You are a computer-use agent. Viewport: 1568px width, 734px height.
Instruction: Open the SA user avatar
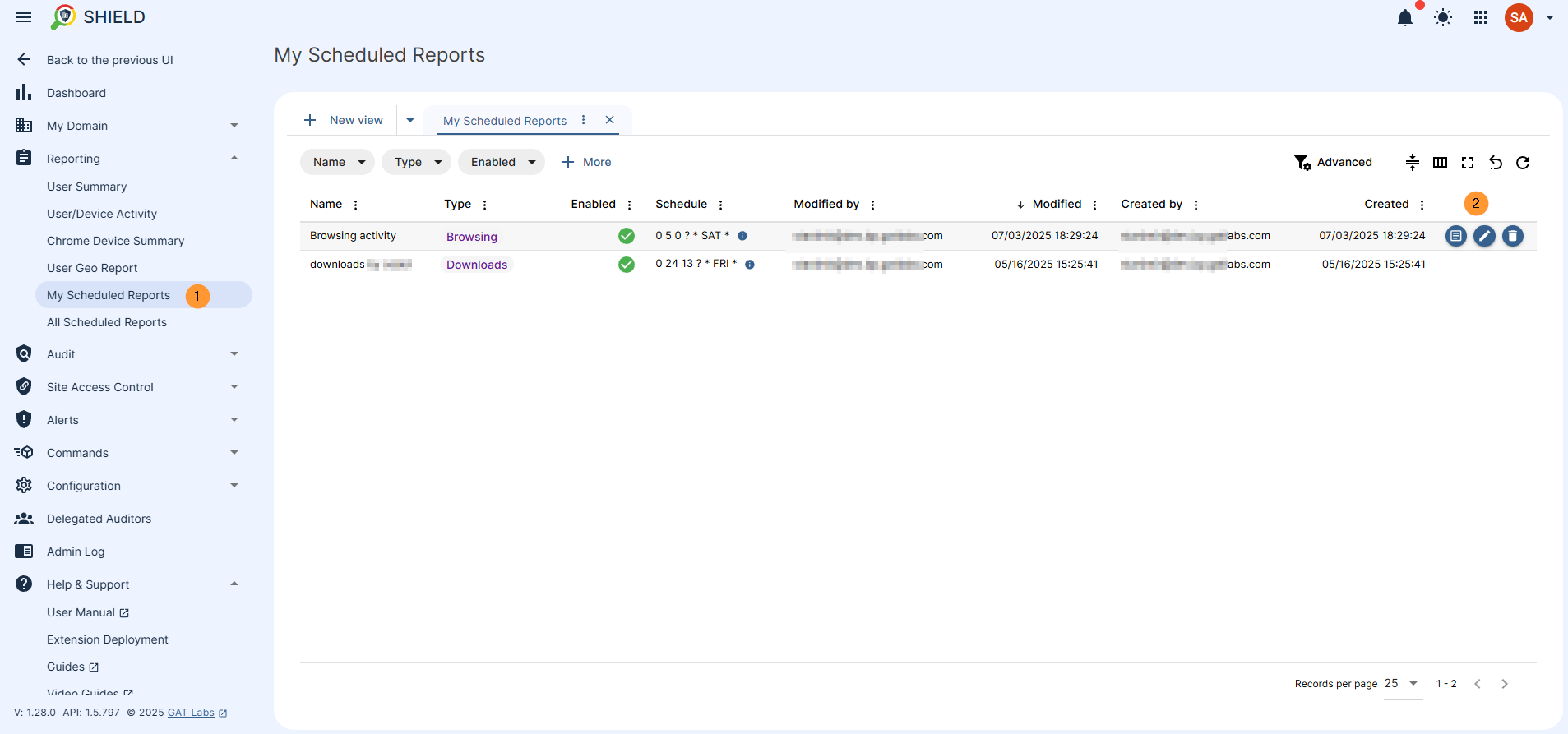pyautogui.click(x=1519, y=17)
